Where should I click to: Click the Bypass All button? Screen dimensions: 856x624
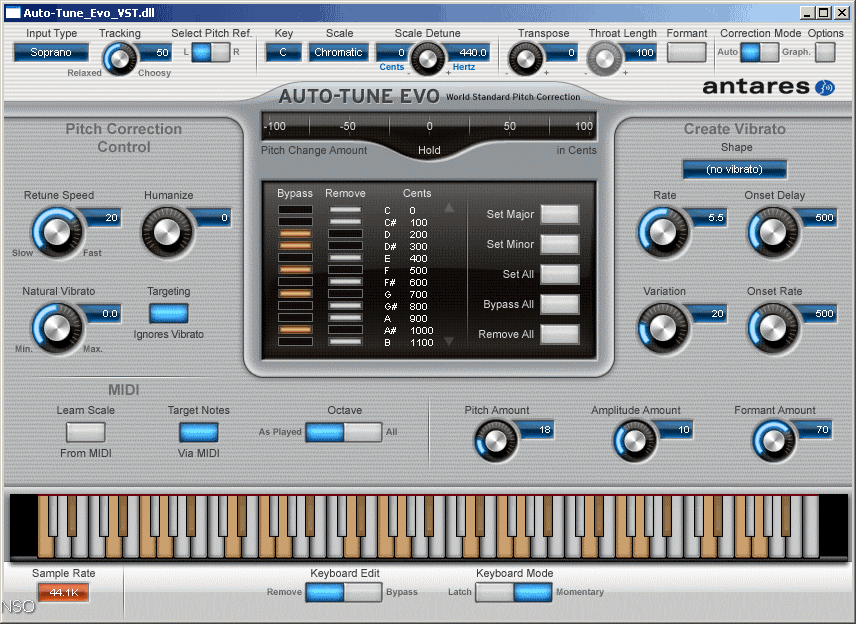point(560,304)
